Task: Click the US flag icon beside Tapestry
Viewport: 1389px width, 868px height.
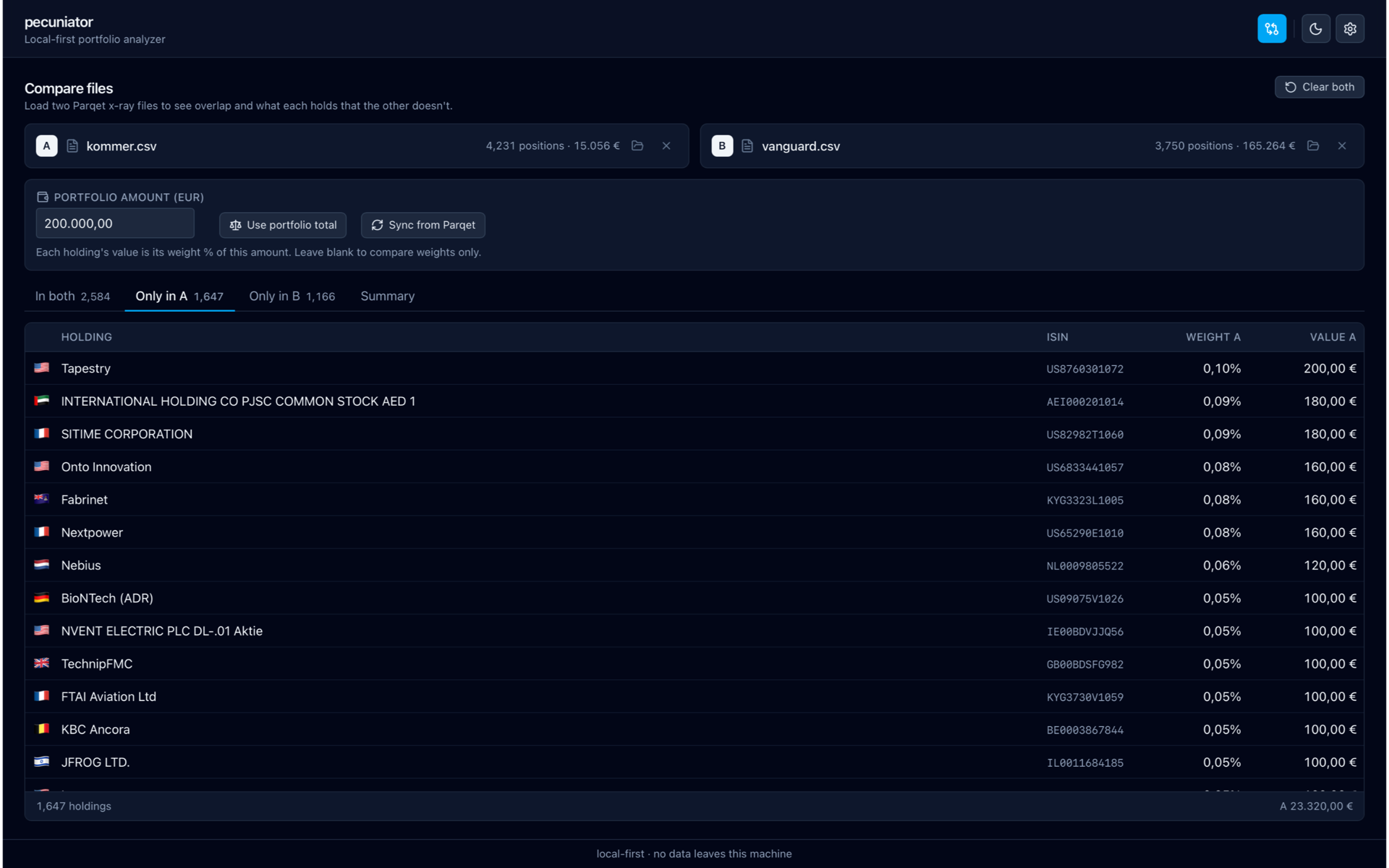Action: [x=42, y=367]
